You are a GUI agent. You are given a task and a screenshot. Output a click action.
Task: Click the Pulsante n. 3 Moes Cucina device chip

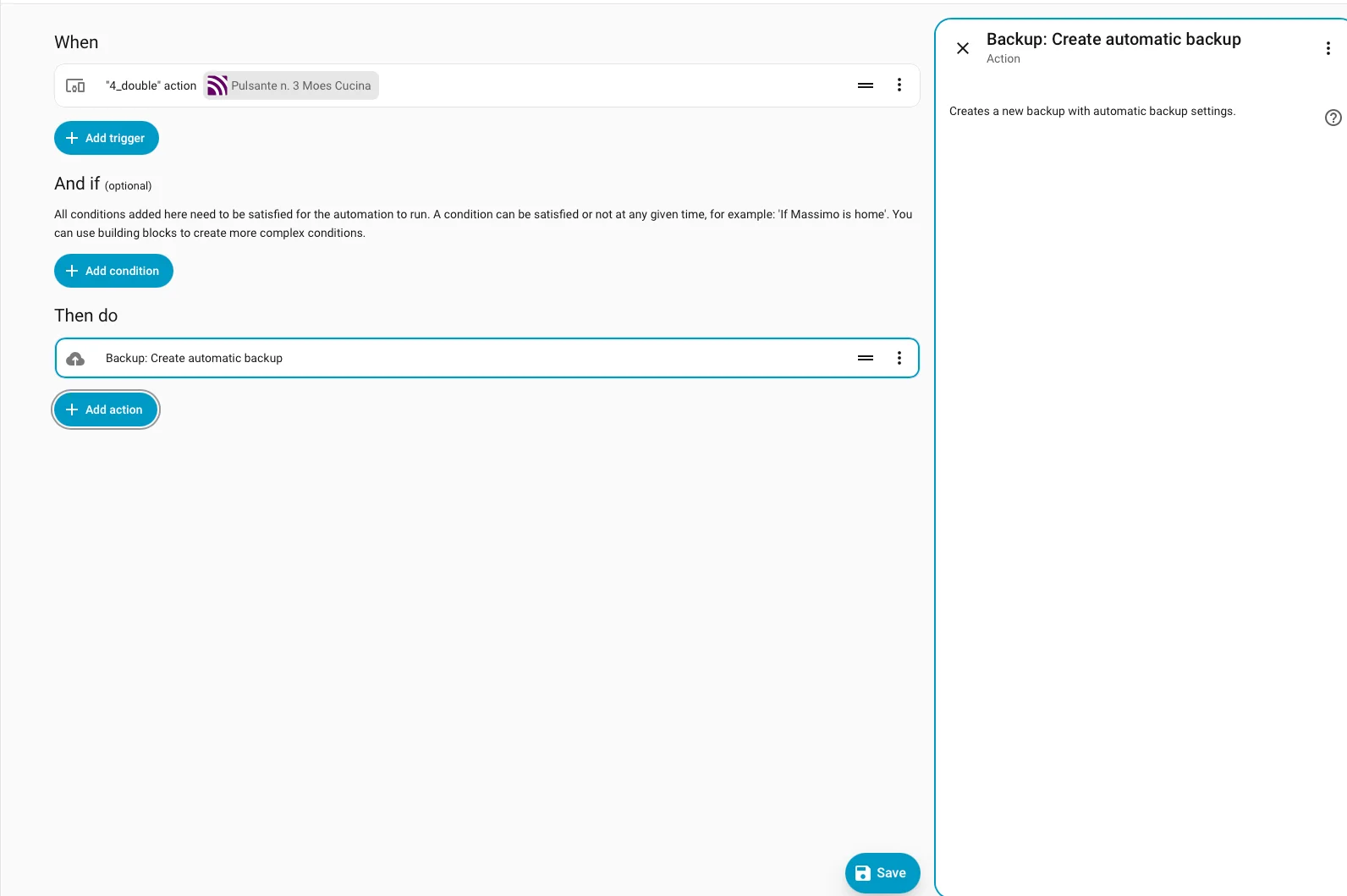coord(291,85)
